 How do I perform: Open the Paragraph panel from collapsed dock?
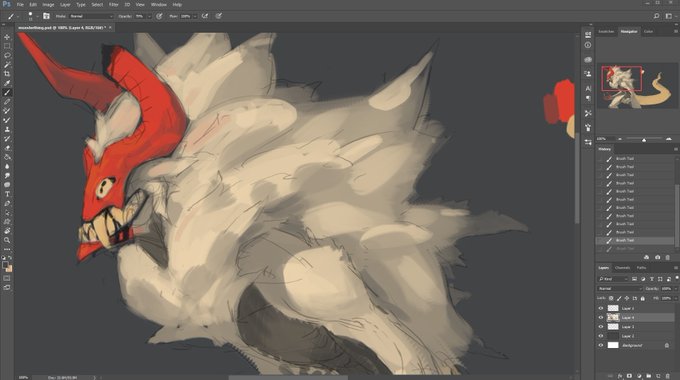pyautogui.click(x=588, y=98)
